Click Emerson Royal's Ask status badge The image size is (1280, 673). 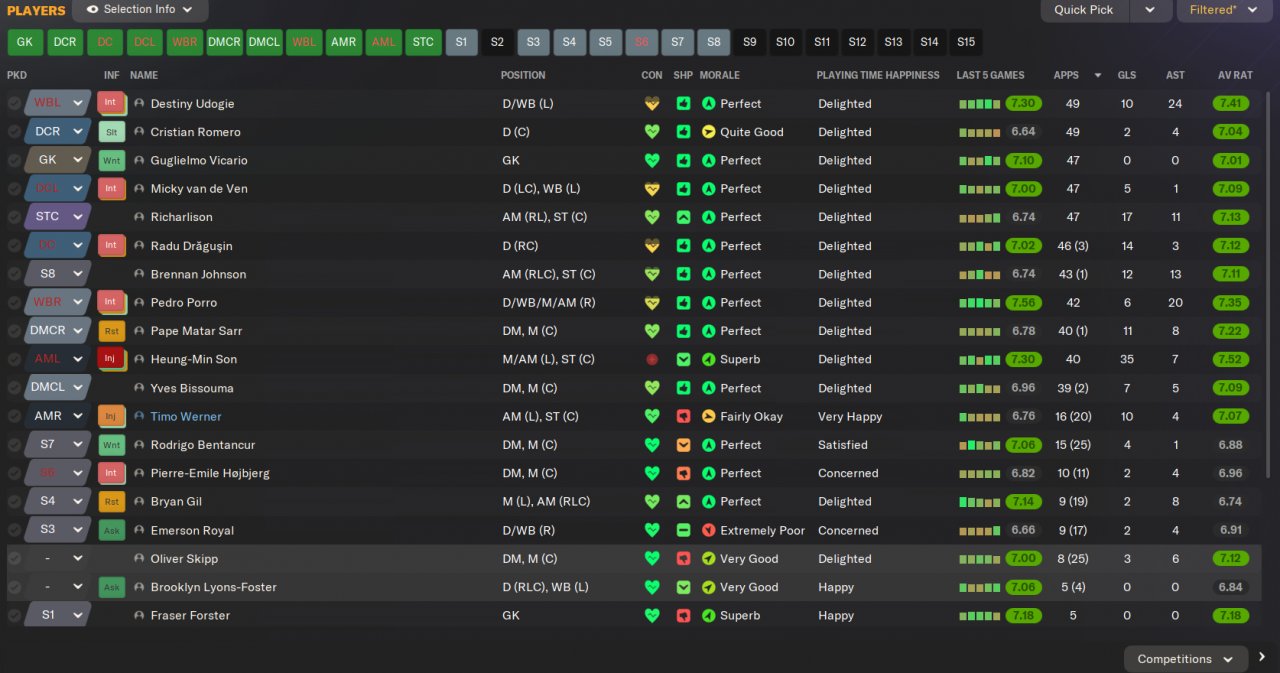[111, 530]
